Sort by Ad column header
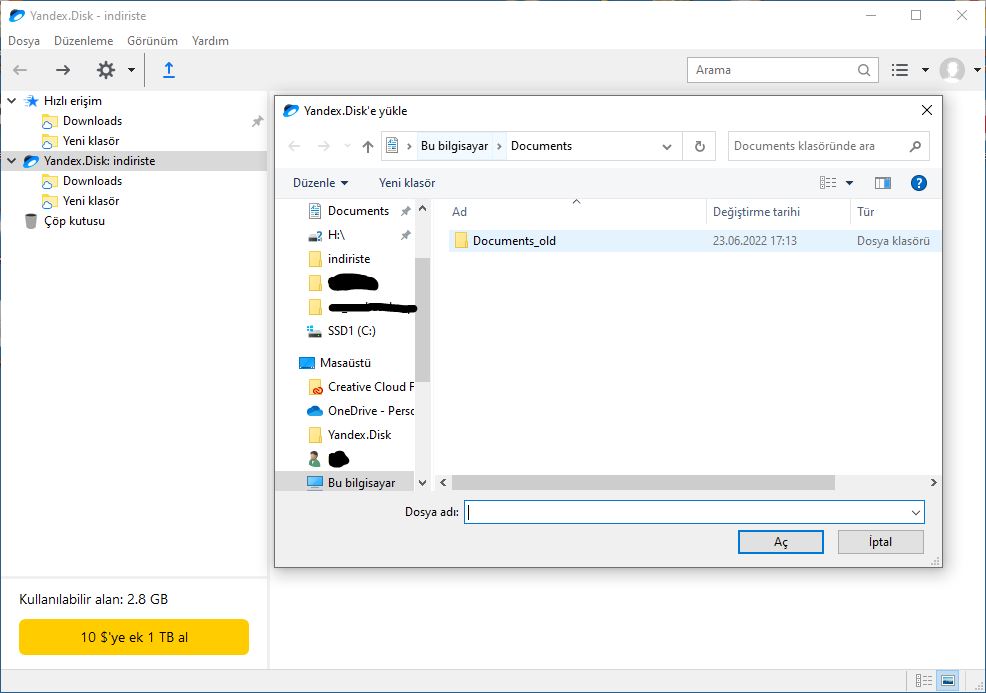986x693 pixels. (x=460, y=212)
